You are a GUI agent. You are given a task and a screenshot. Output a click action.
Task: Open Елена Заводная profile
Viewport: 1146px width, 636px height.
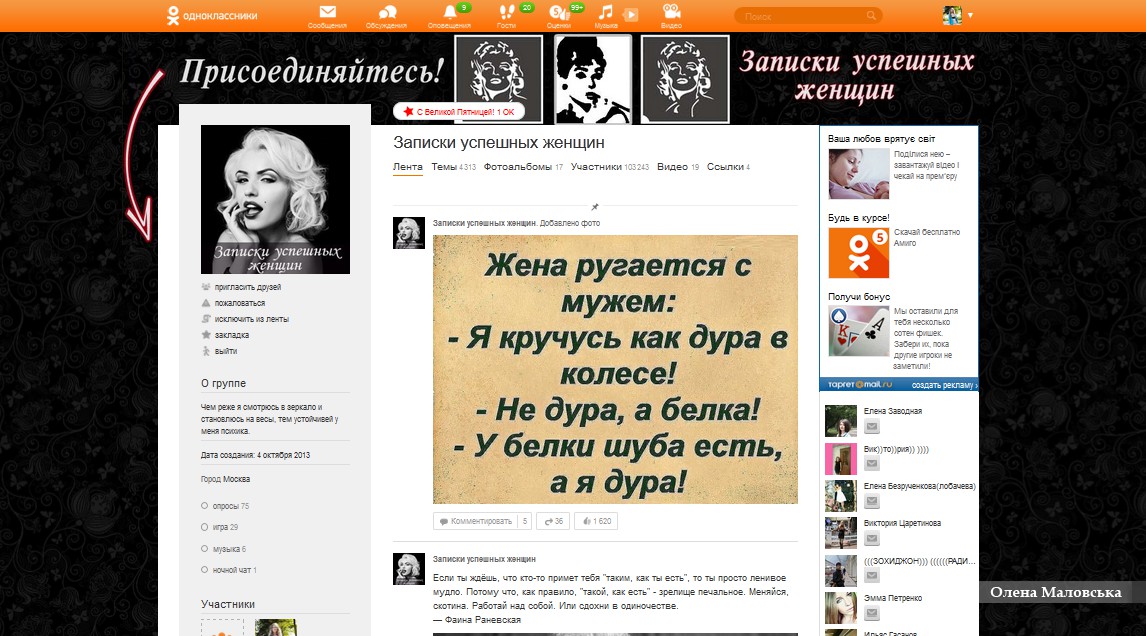coord(892,412)
